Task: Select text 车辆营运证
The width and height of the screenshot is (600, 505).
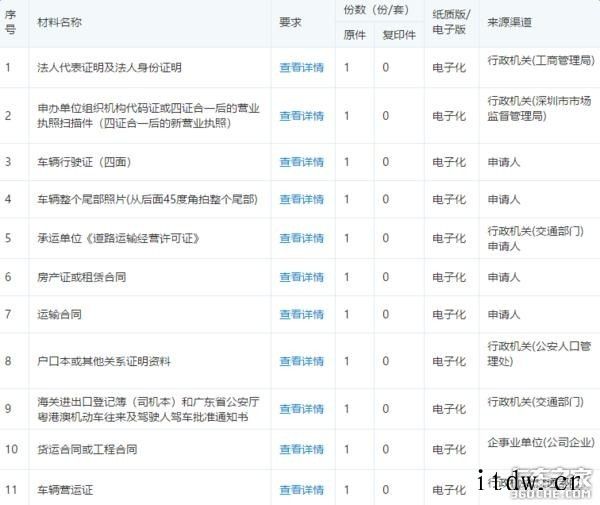Action: (x=65, y=490)
